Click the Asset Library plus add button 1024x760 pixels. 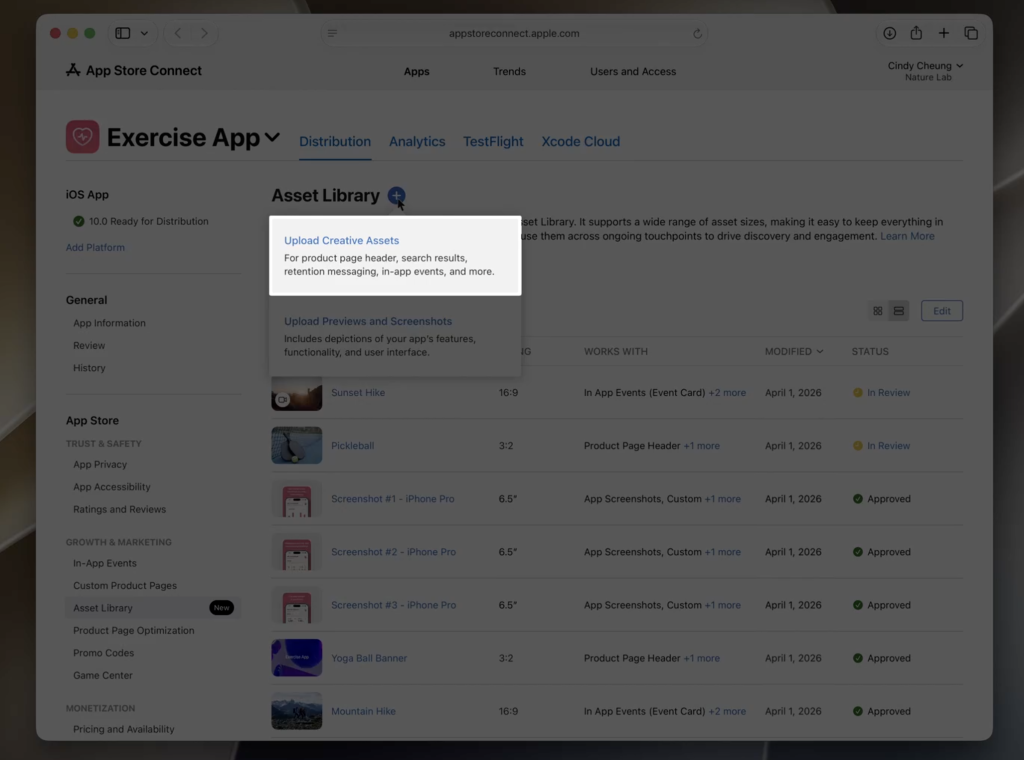(396, 195)
